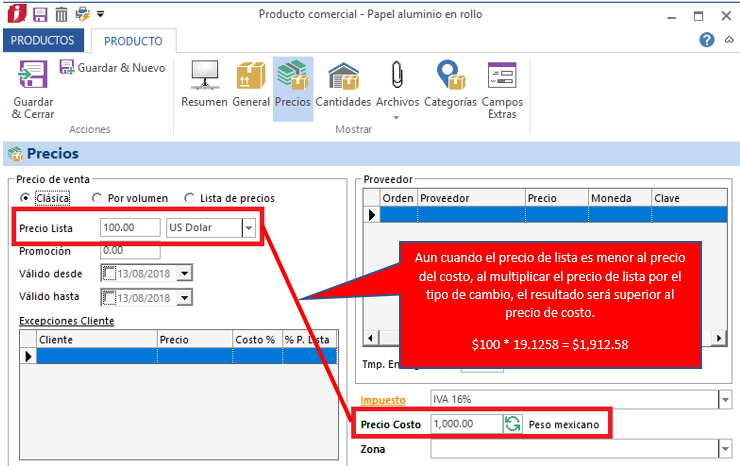Click the Precio Lista input field

click(x=131, y=228)
